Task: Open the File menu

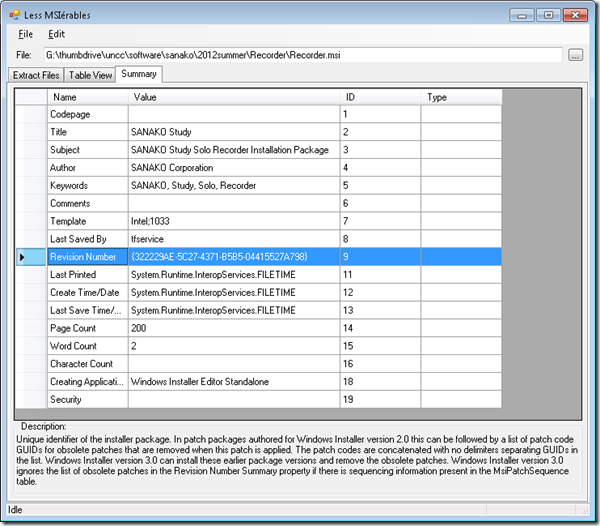Action: pyautogui.click(x=25, y=34)
